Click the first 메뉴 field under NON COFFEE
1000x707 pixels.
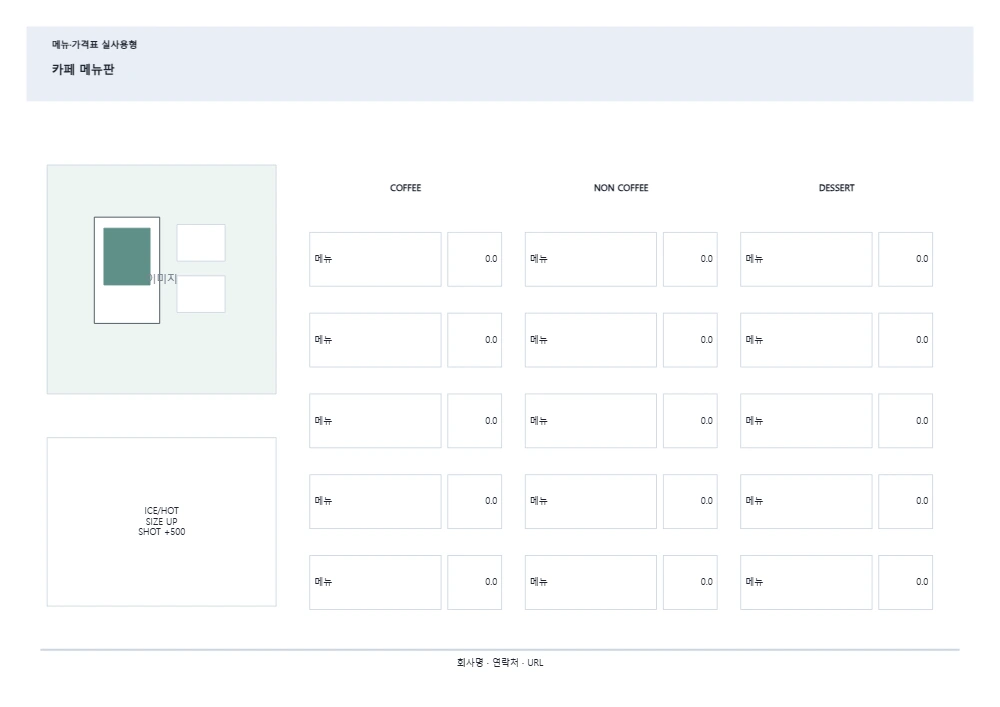pyautogui.click(x=591, y=259)
